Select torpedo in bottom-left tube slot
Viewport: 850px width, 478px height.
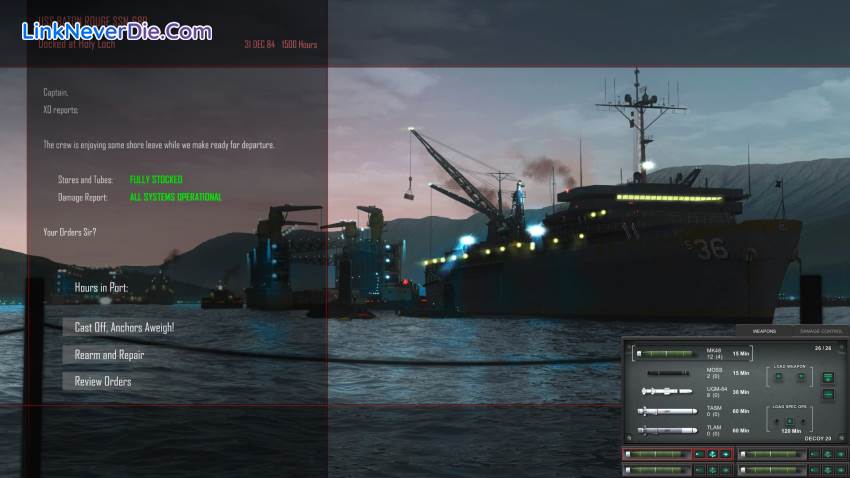click(x=657, y=469)
